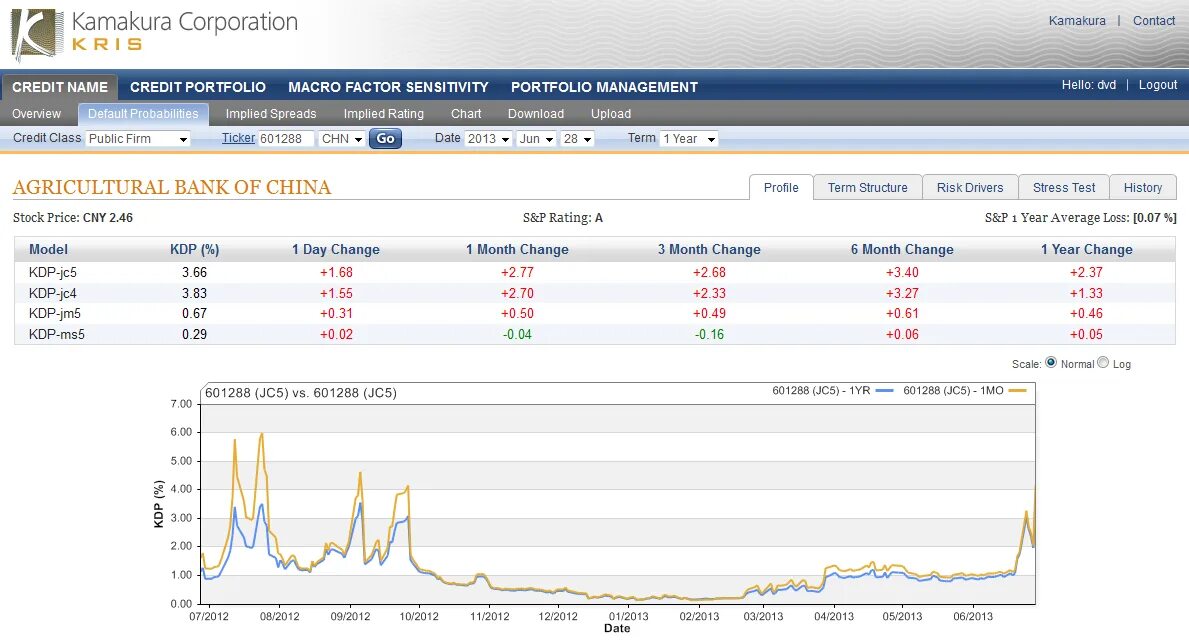Click the Kamakura header link
This screenshot has height=641, width=1189.
[x=1077, y=20]
